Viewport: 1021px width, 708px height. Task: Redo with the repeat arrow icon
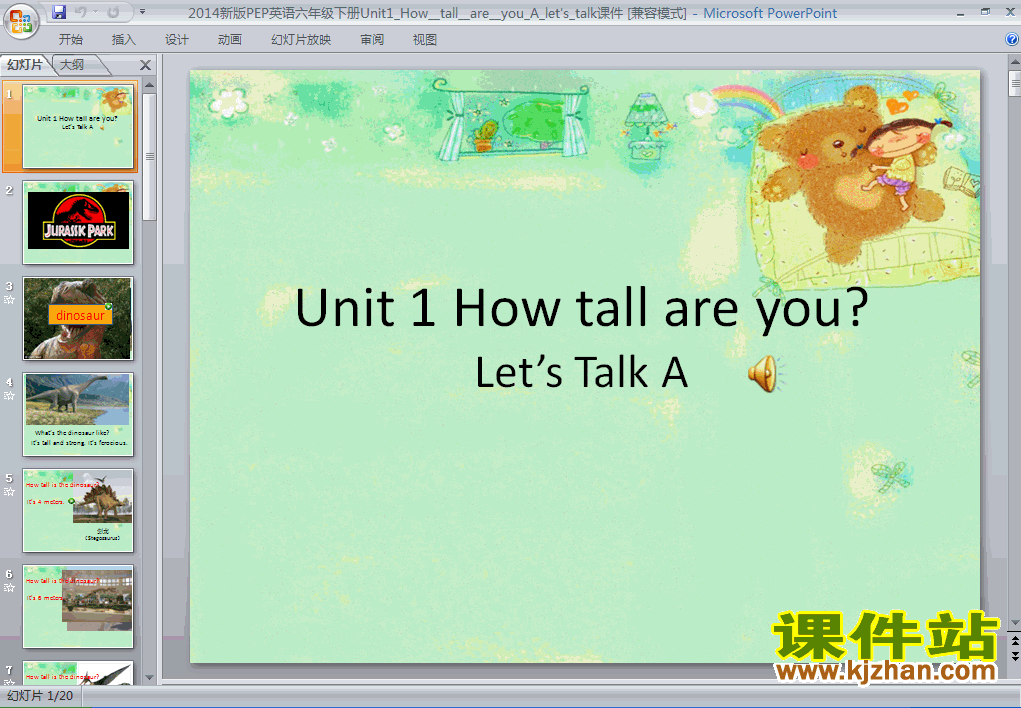coord(113,12)
